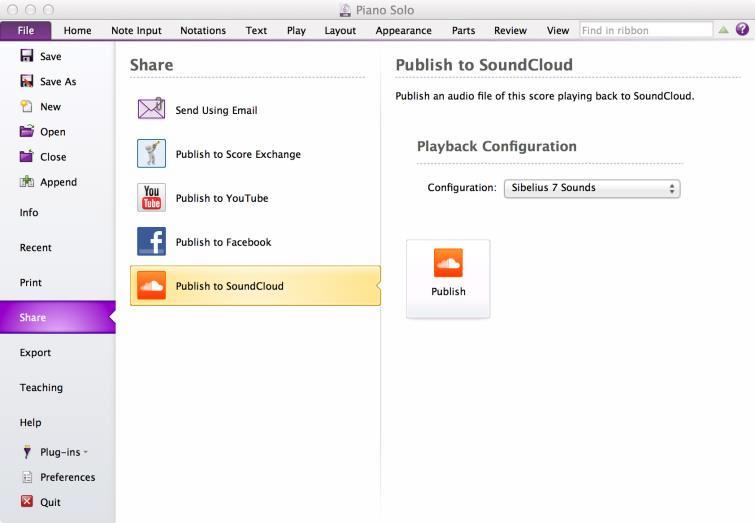Viewport: 755px width, 523px height.
Task: Click the Piano Solo title bar document icon
Action: point(345,10)
